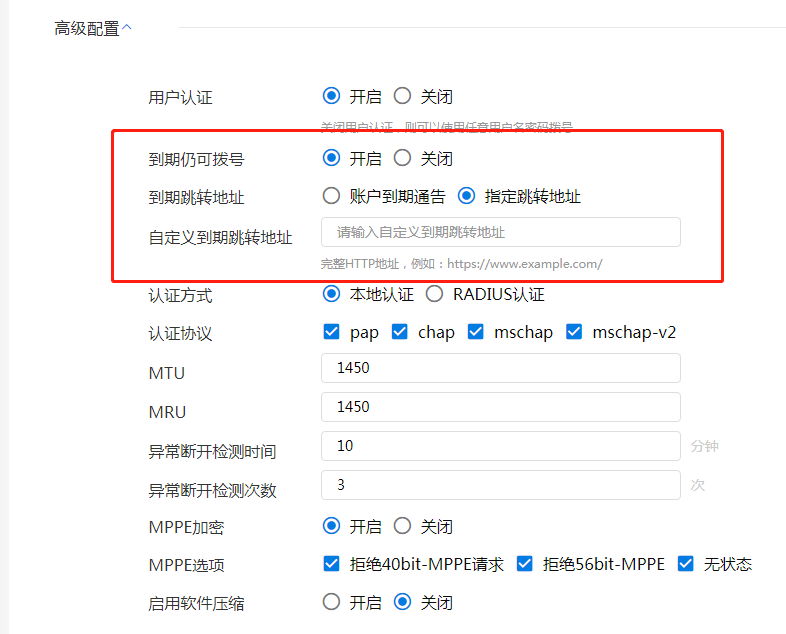This screenshot has width=786, height=634.
Task: Uncheck the pap protocol checkbox
Action: coord(332,332)
